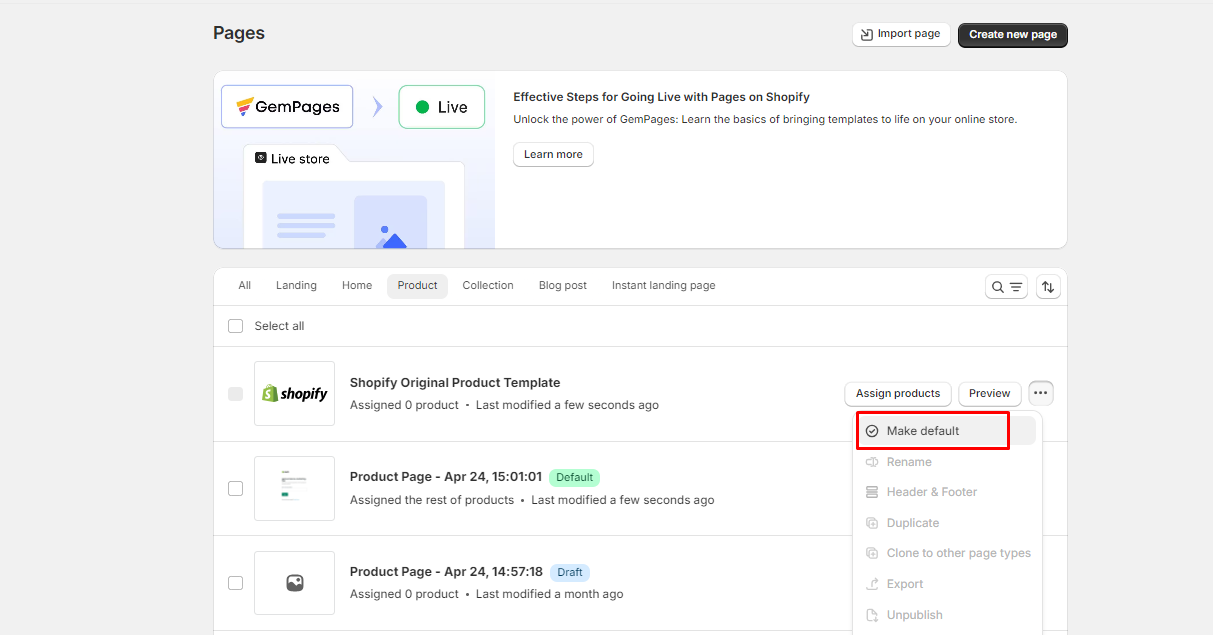The height and width of the screenshot is (635, 1213).
Task: Choose Make default from the context menu
Action: (924, 430)
